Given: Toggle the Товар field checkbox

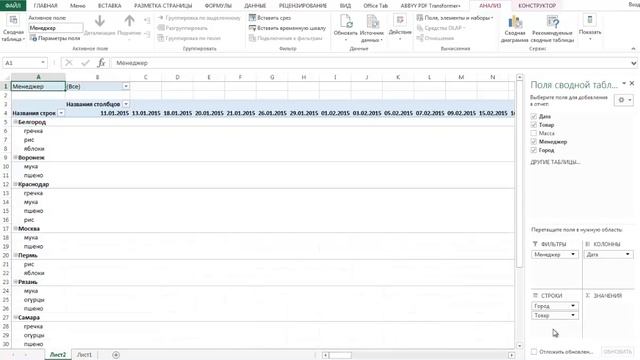Looking at the screenshot, I should (533, 125).
